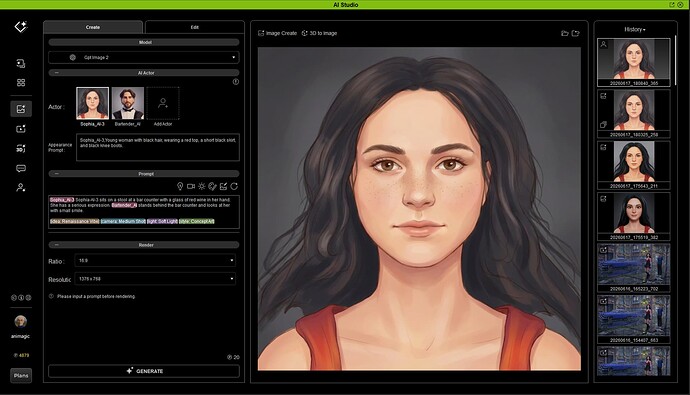Click the image icon on history item 175519_382

click(x=603, y=199)
